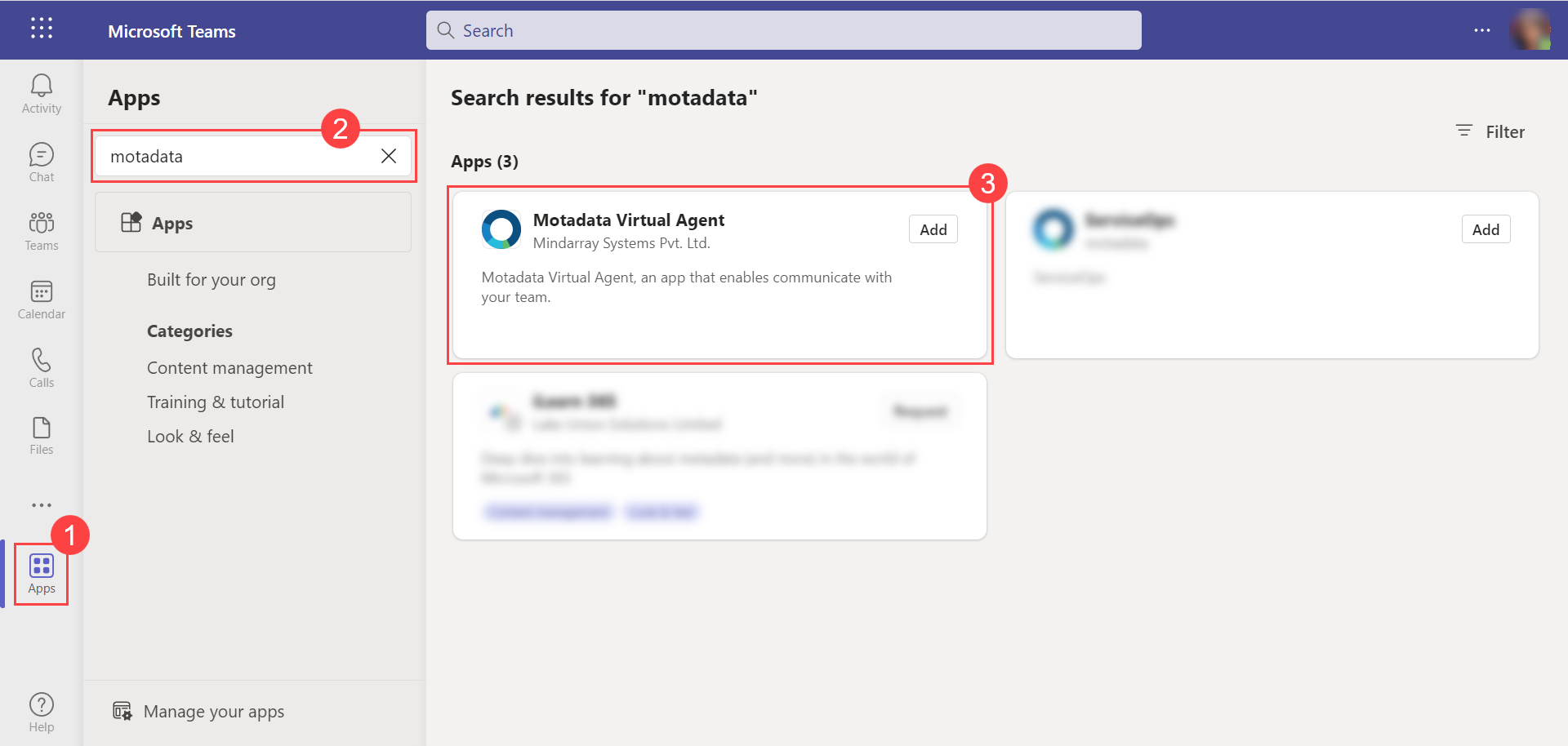This screenshot has height=746, width=1568.
Task: Open the Filter options for search results
Action: pos(1490,131)
